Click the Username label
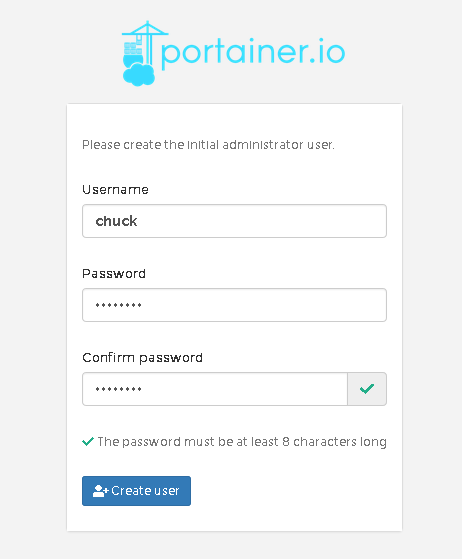 tap(115, 190)
